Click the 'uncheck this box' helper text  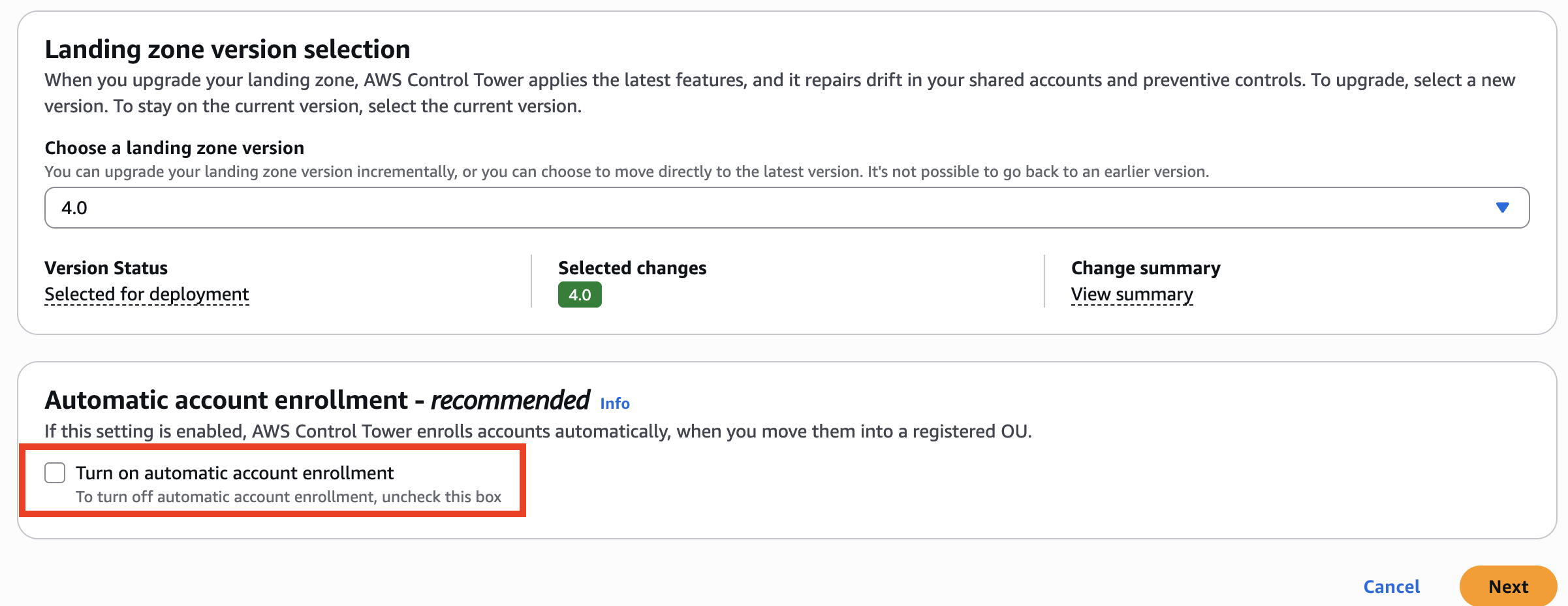pos(441,497)
